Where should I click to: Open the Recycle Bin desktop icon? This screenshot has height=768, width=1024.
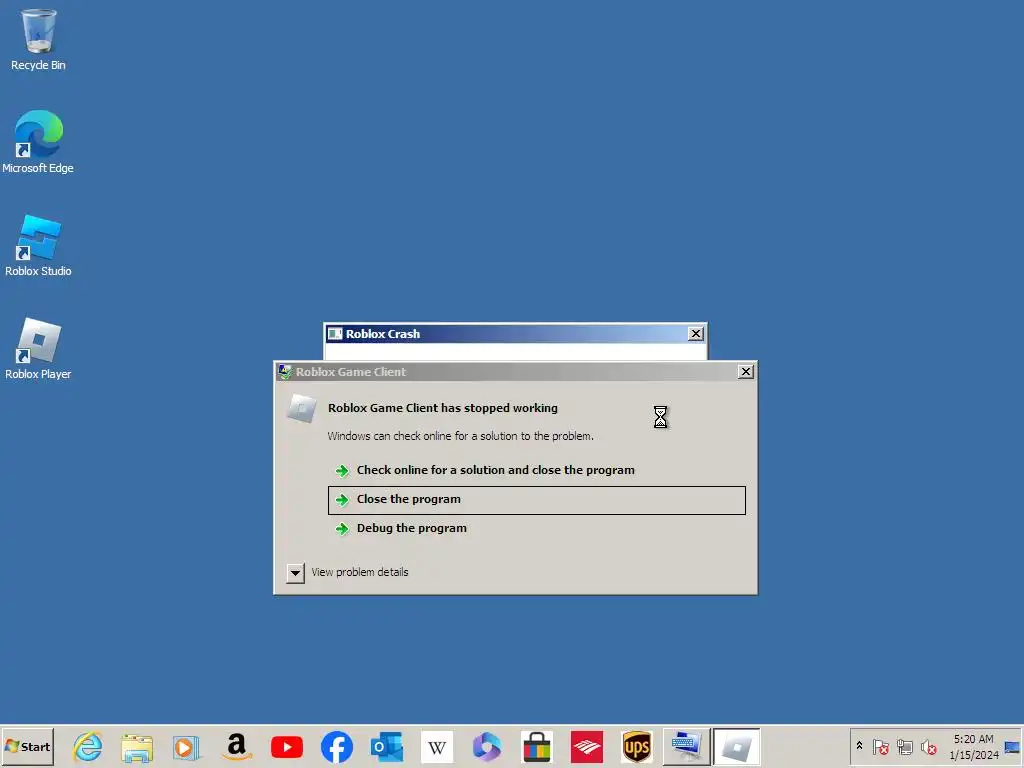pos(38,39)
